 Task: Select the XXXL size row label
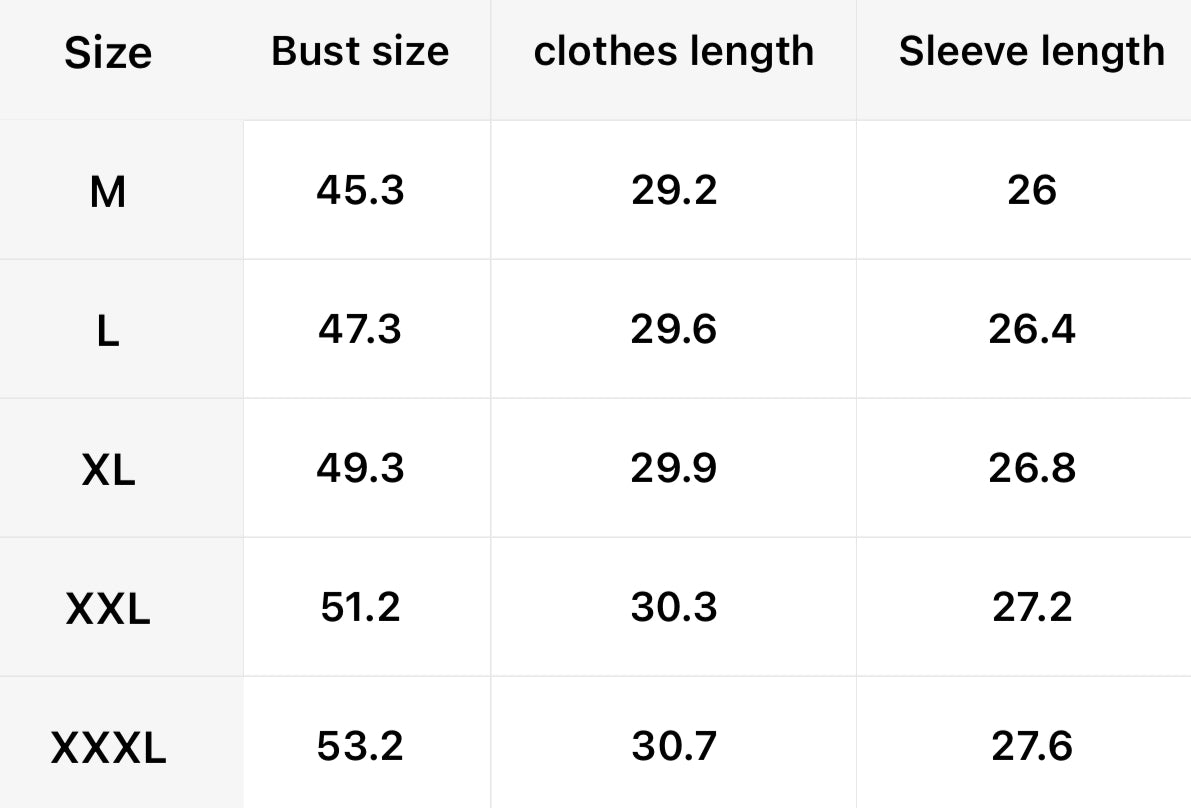[x=108, y=747]
